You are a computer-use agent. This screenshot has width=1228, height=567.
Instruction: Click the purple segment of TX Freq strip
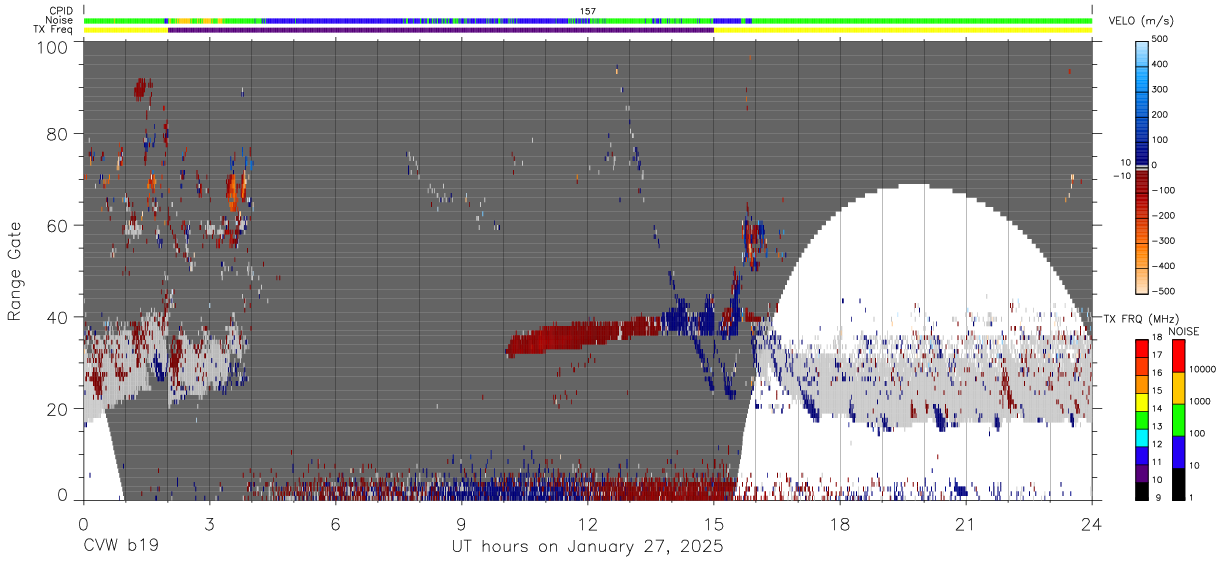point(441,30)
